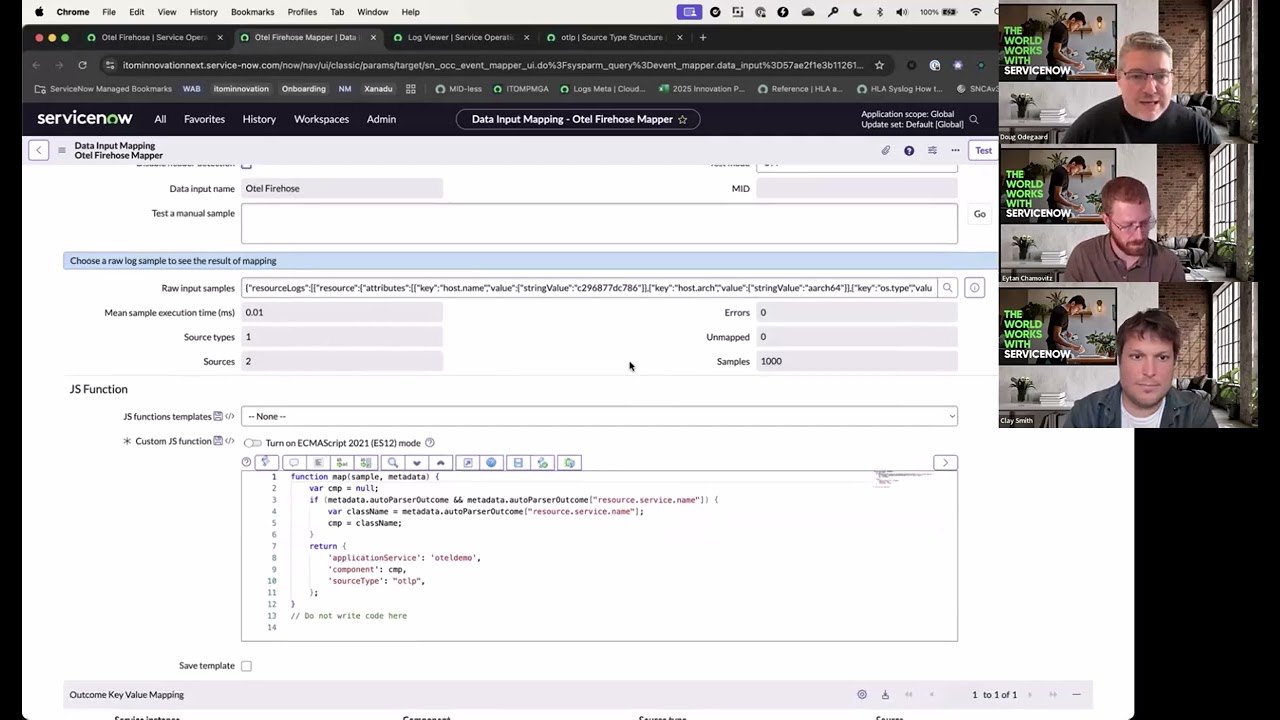
Task: Click the Raw input samples preview slider control
Action: click(974, 288)
